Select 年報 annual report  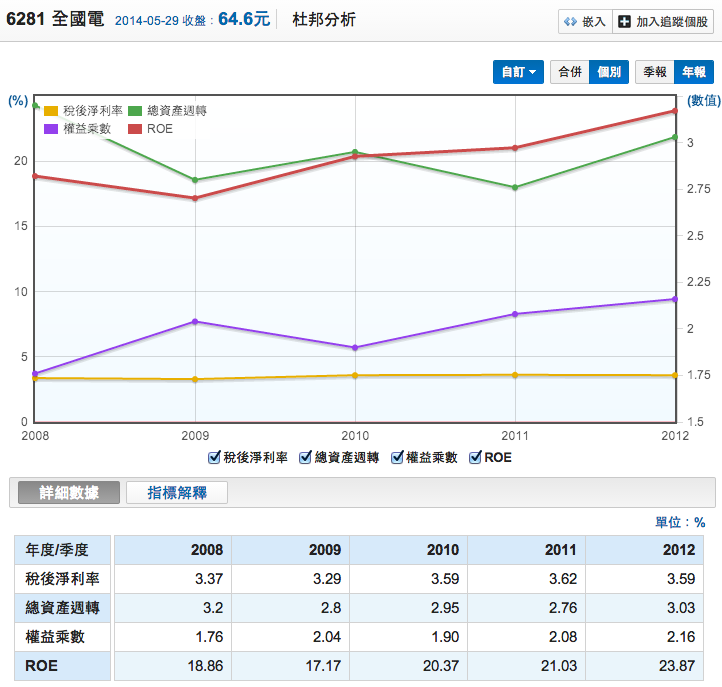[x=693, y=72]
